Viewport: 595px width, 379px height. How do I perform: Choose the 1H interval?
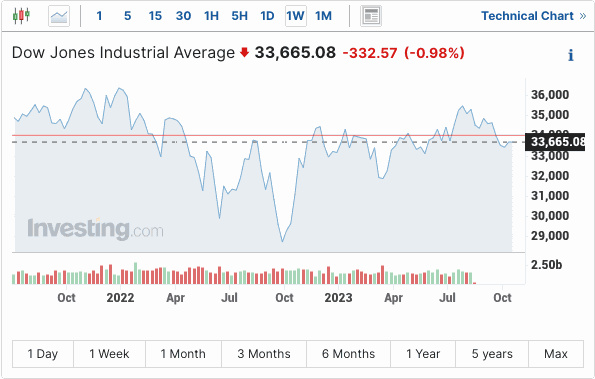pyautogui.click(x=211, y=16)
